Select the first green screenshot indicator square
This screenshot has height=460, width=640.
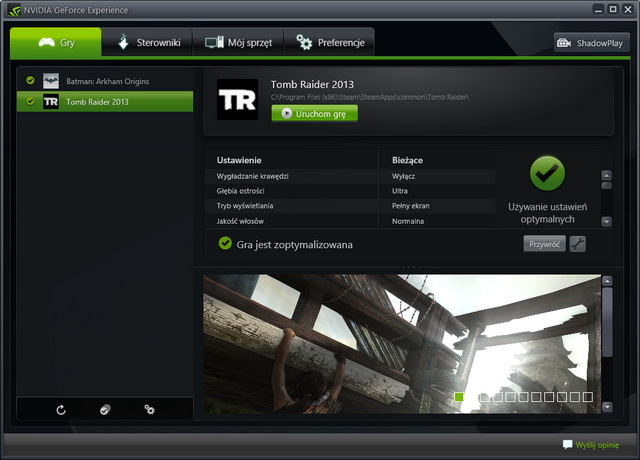pos(459,397)
